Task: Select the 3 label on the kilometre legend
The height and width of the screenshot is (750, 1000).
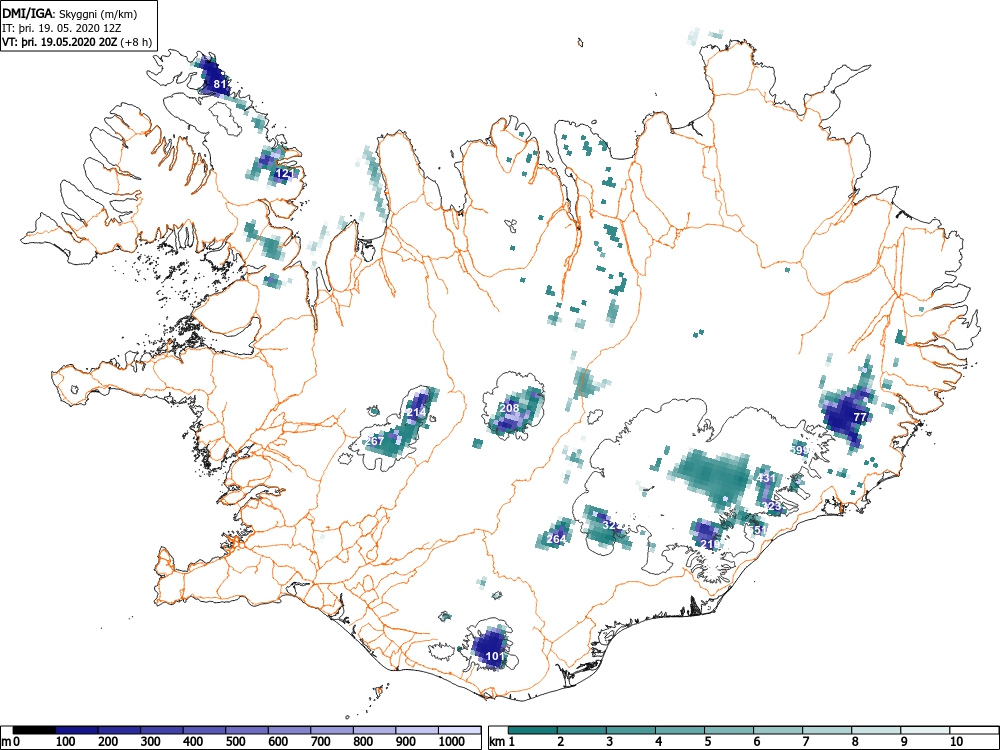Action: click(610, 742)
